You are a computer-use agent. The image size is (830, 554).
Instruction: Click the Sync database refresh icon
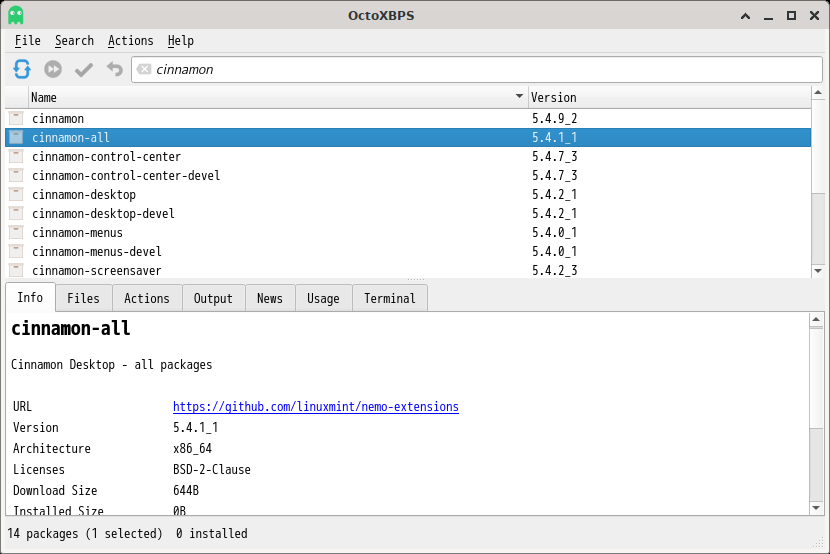22,69
